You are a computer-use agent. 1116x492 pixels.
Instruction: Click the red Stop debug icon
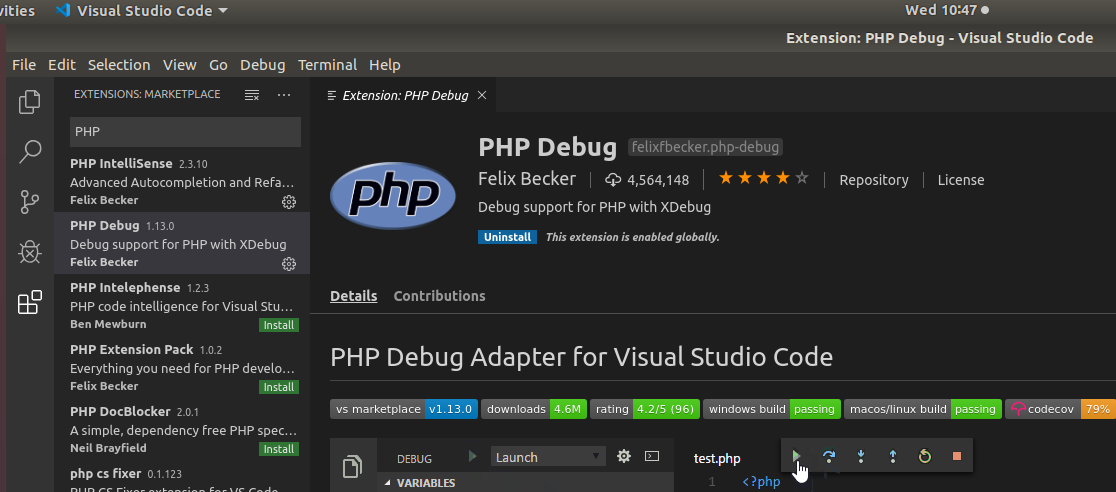pos(957,456)
